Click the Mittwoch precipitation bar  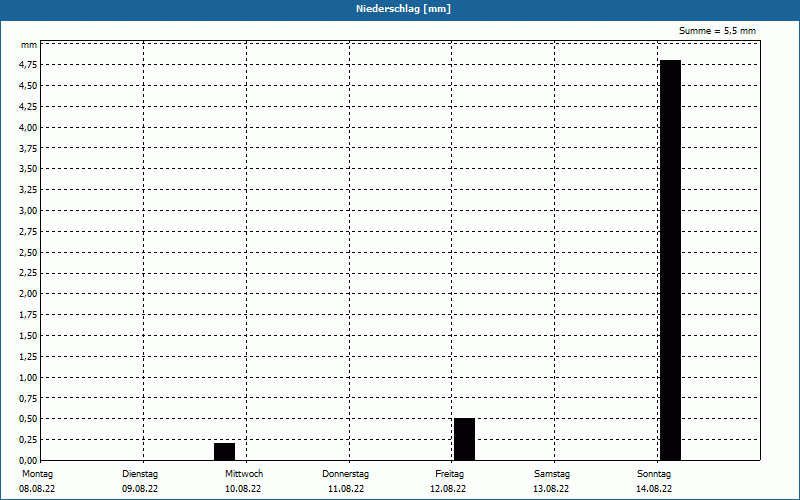pos(224,452)
